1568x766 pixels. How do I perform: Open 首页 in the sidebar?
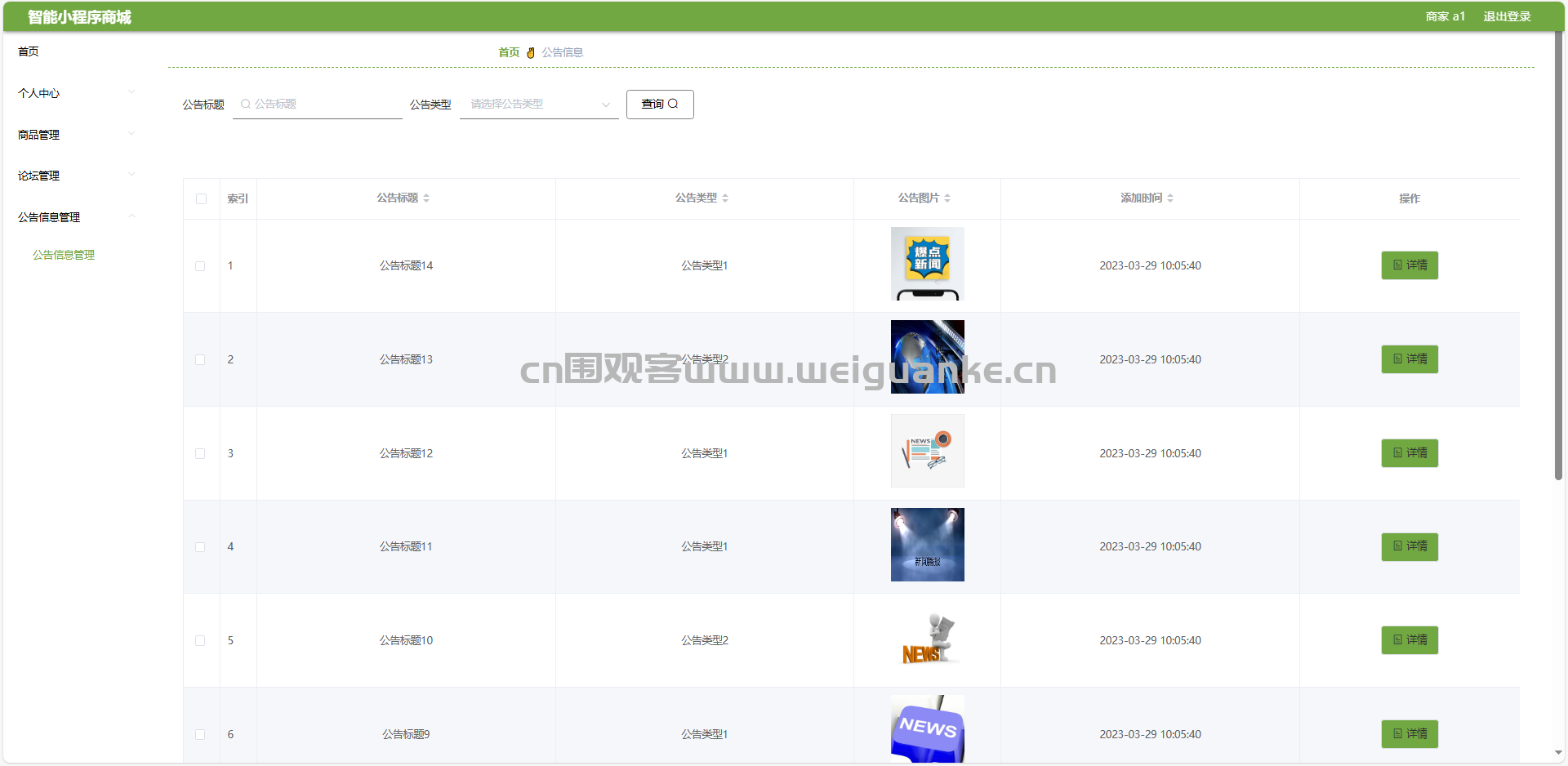(29, 51)
